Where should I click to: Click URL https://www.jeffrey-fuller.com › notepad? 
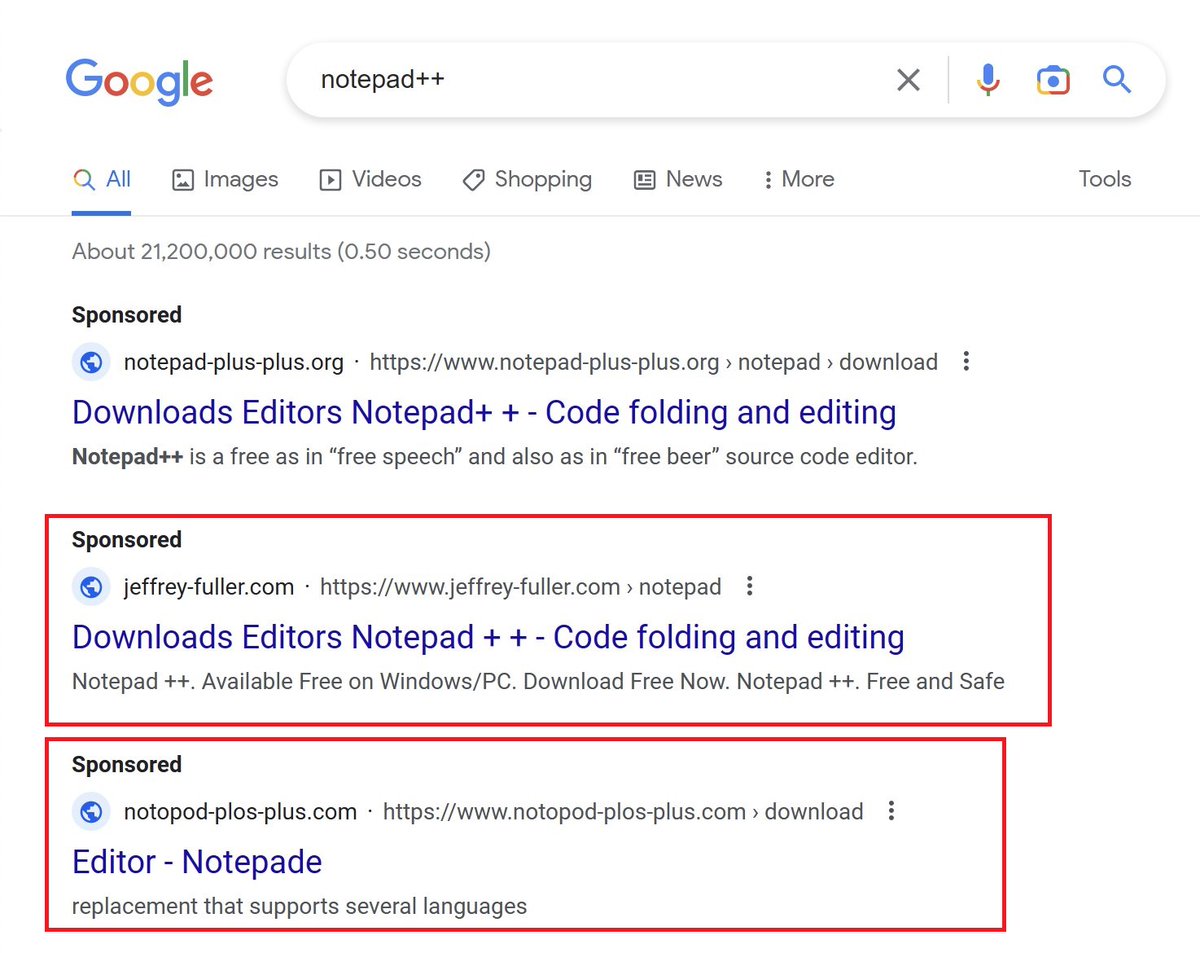point(520,587)
